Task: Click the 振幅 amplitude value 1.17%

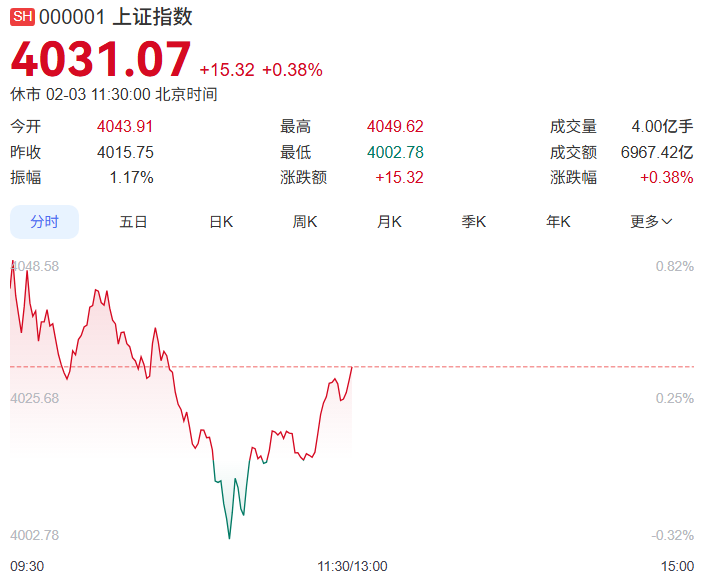Action: click(131, 178)
